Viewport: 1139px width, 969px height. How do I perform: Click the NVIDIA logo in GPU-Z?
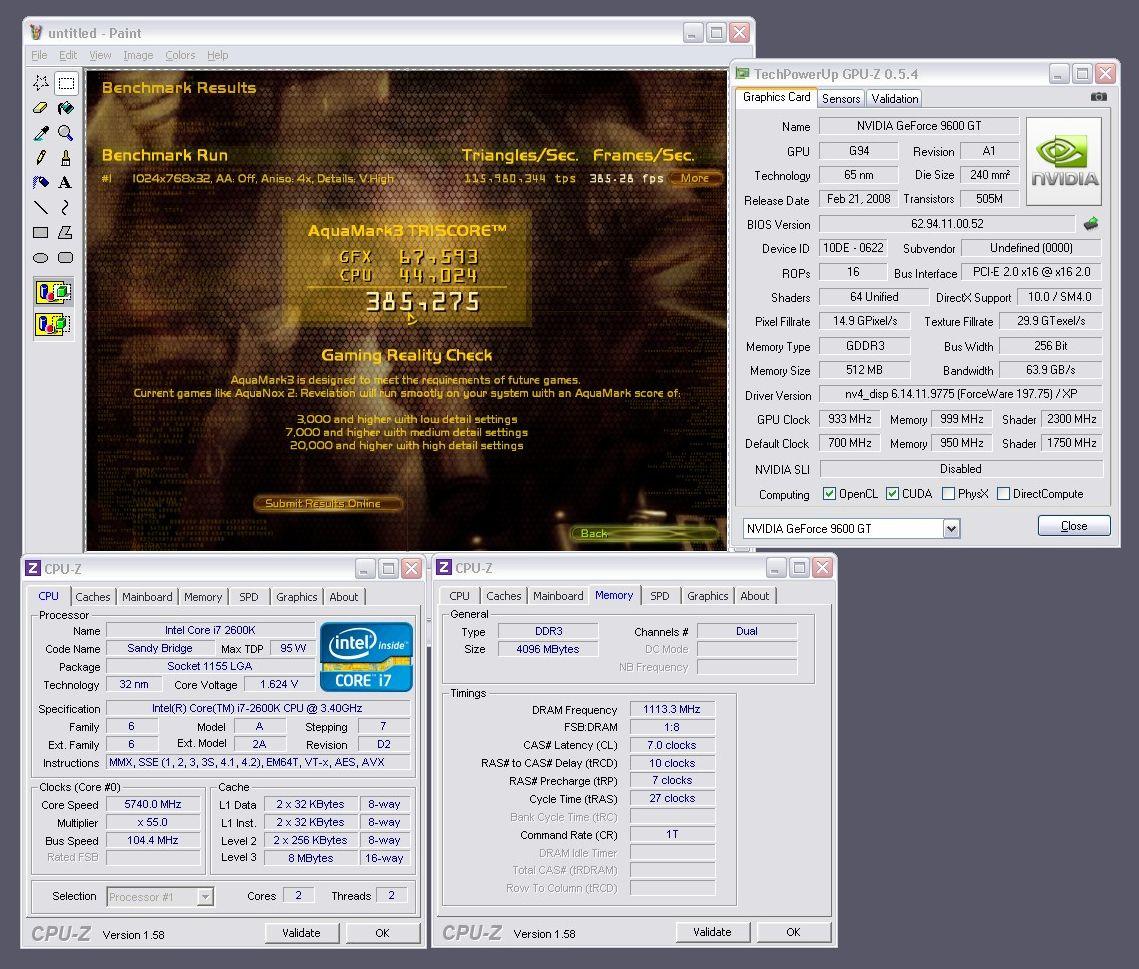[1064, 161]
